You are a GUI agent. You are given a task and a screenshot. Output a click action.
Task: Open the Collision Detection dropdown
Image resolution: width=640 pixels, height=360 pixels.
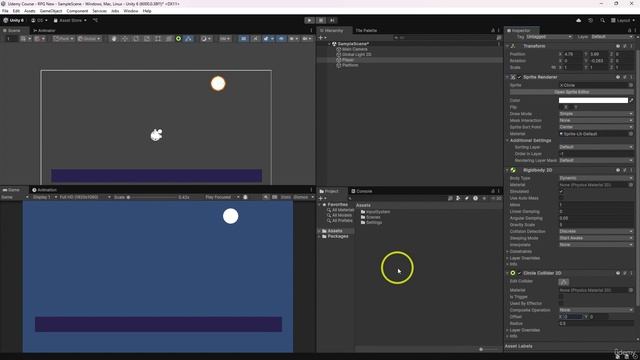point(596,231)
